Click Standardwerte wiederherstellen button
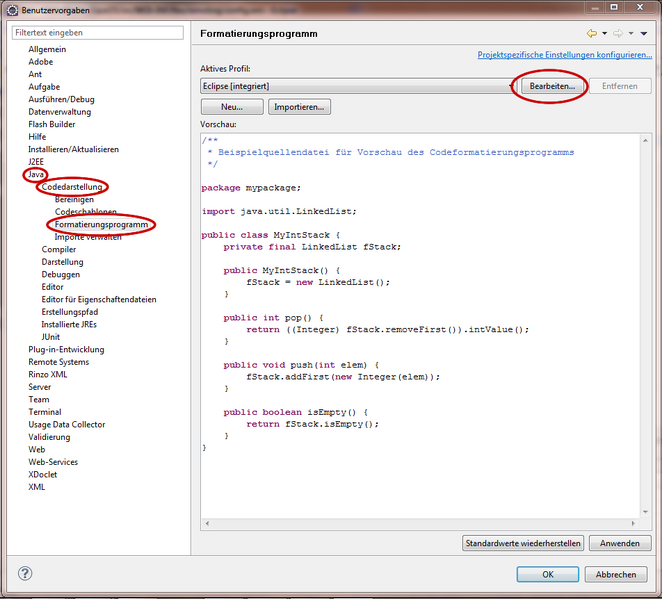 (x=523, y=543)
